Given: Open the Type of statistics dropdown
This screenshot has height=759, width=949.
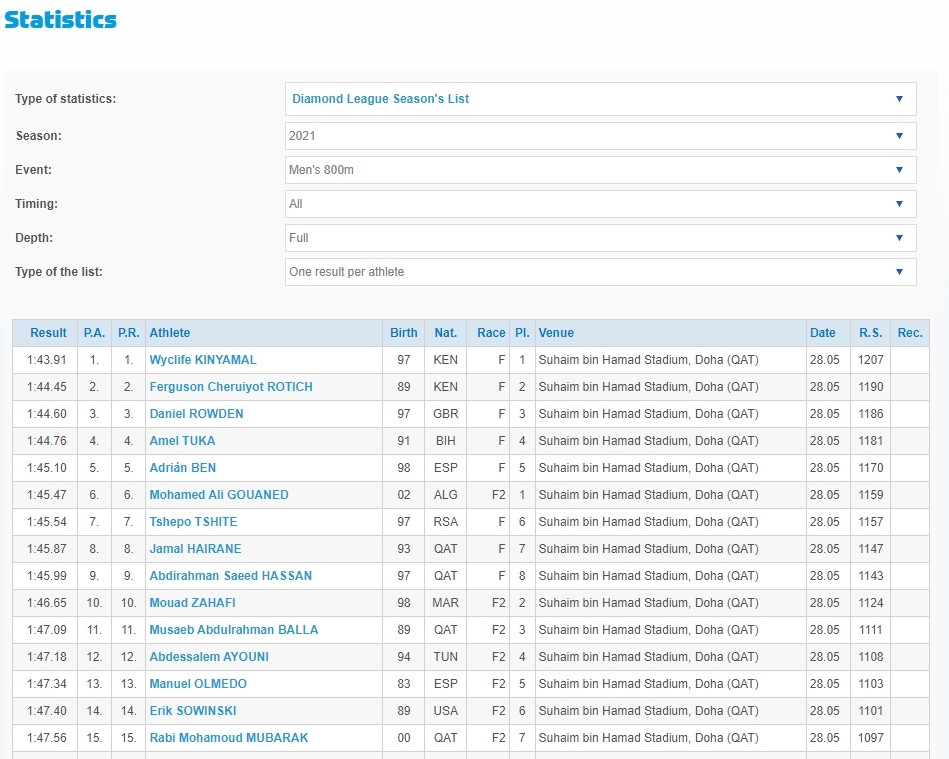Looking at the screenshot, I should [x=600, y=99].
